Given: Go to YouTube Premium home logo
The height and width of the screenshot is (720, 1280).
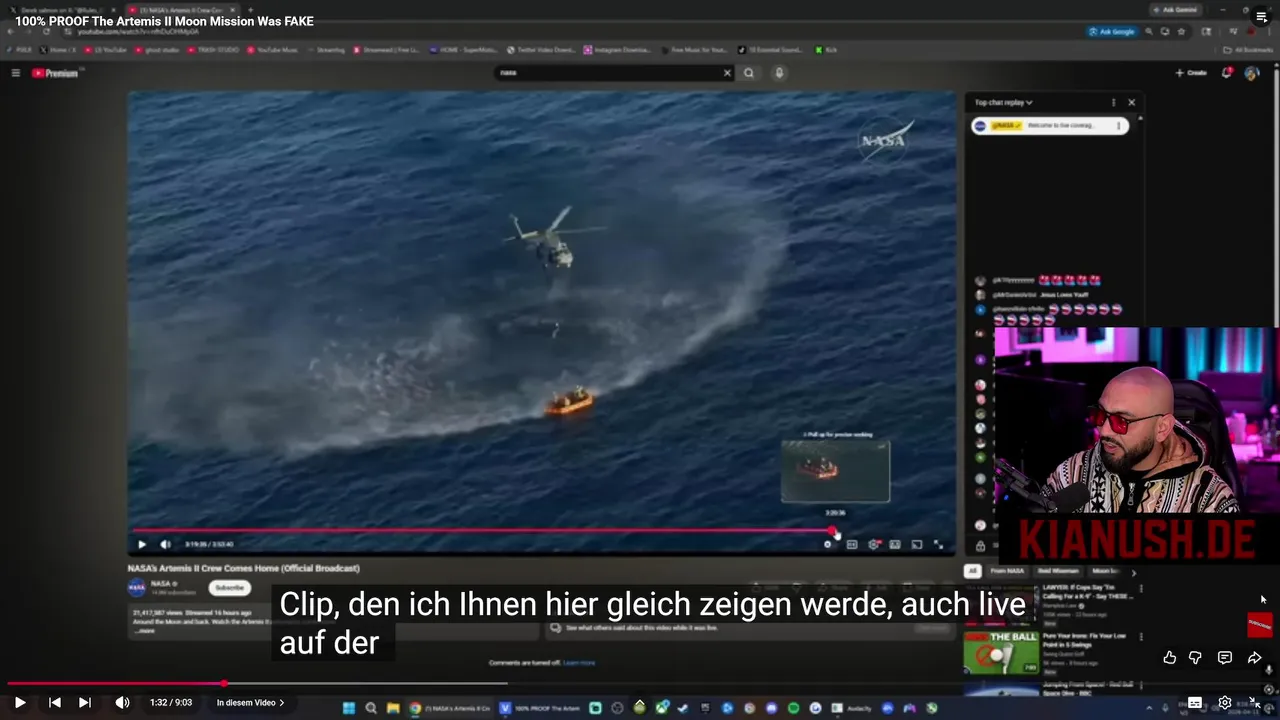Looking at the screenshot, I should point(55,73).
